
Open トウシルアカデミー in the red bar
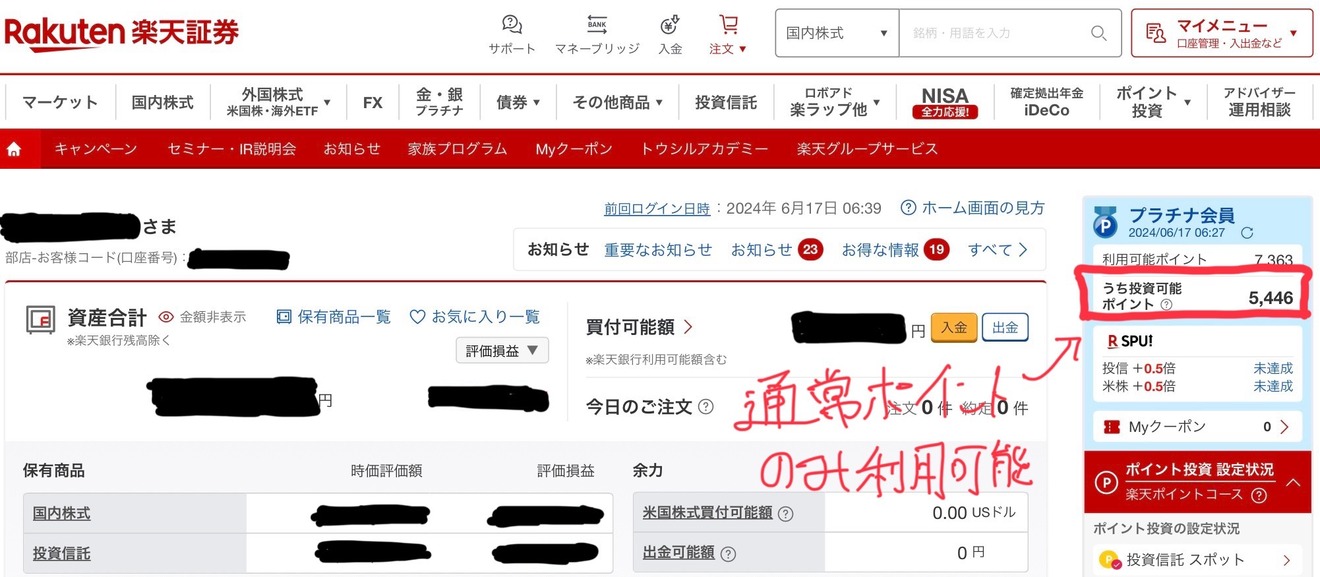704,149
